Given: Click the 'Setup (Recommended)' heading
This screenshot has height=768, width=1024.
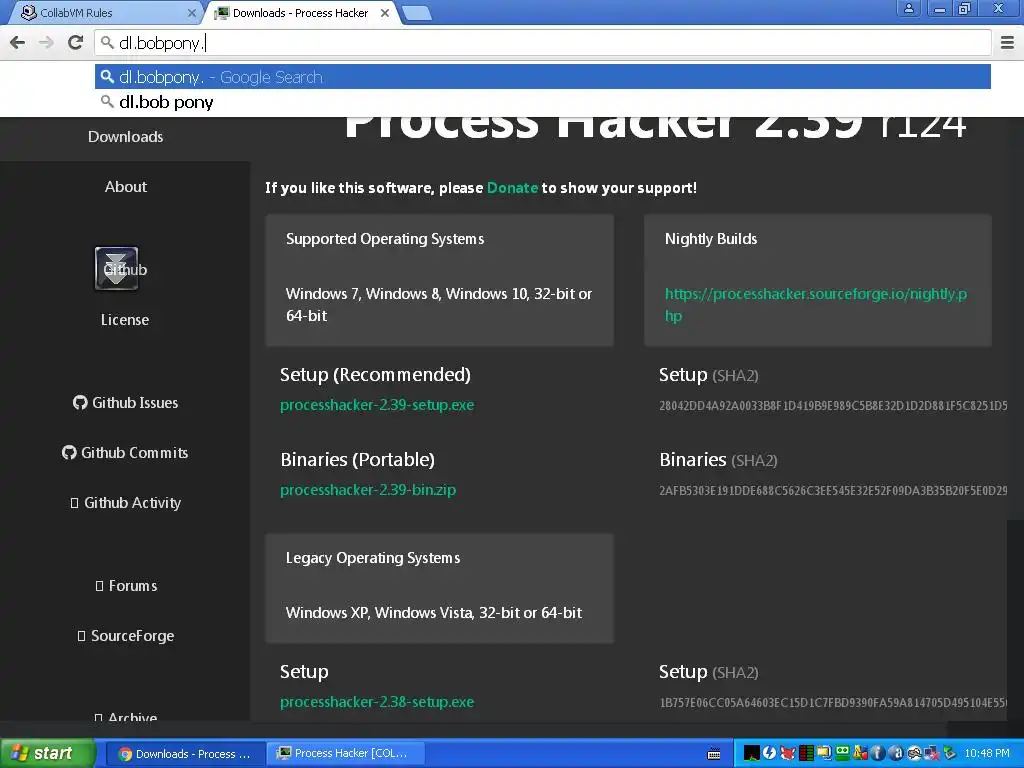Looking at the screenshot, I should (x=375, y=374).
